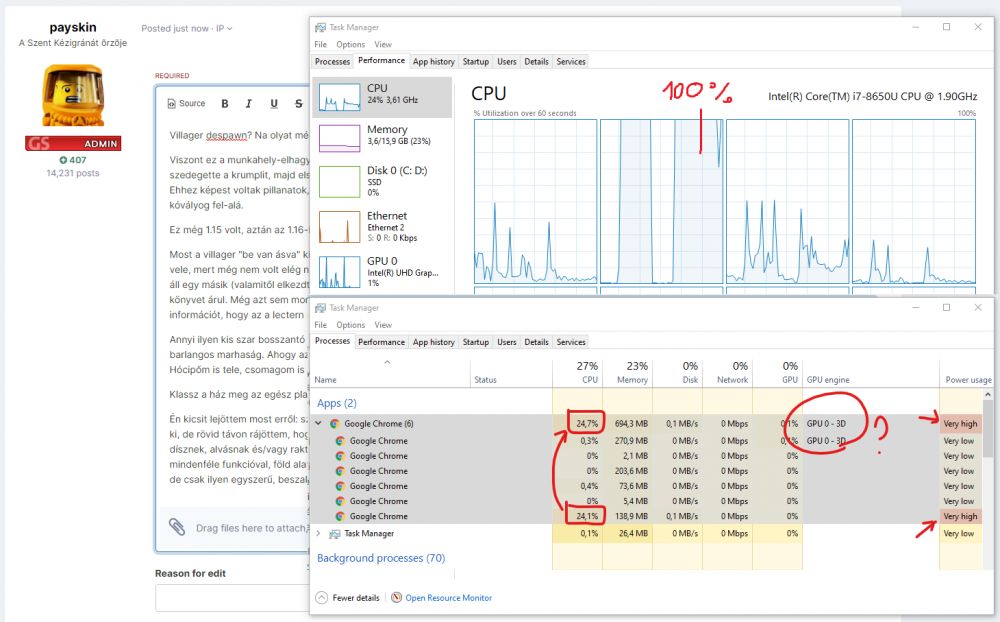Open payskin user profile link
Viewport: 1000px width, 622px height.
point(73,27)
